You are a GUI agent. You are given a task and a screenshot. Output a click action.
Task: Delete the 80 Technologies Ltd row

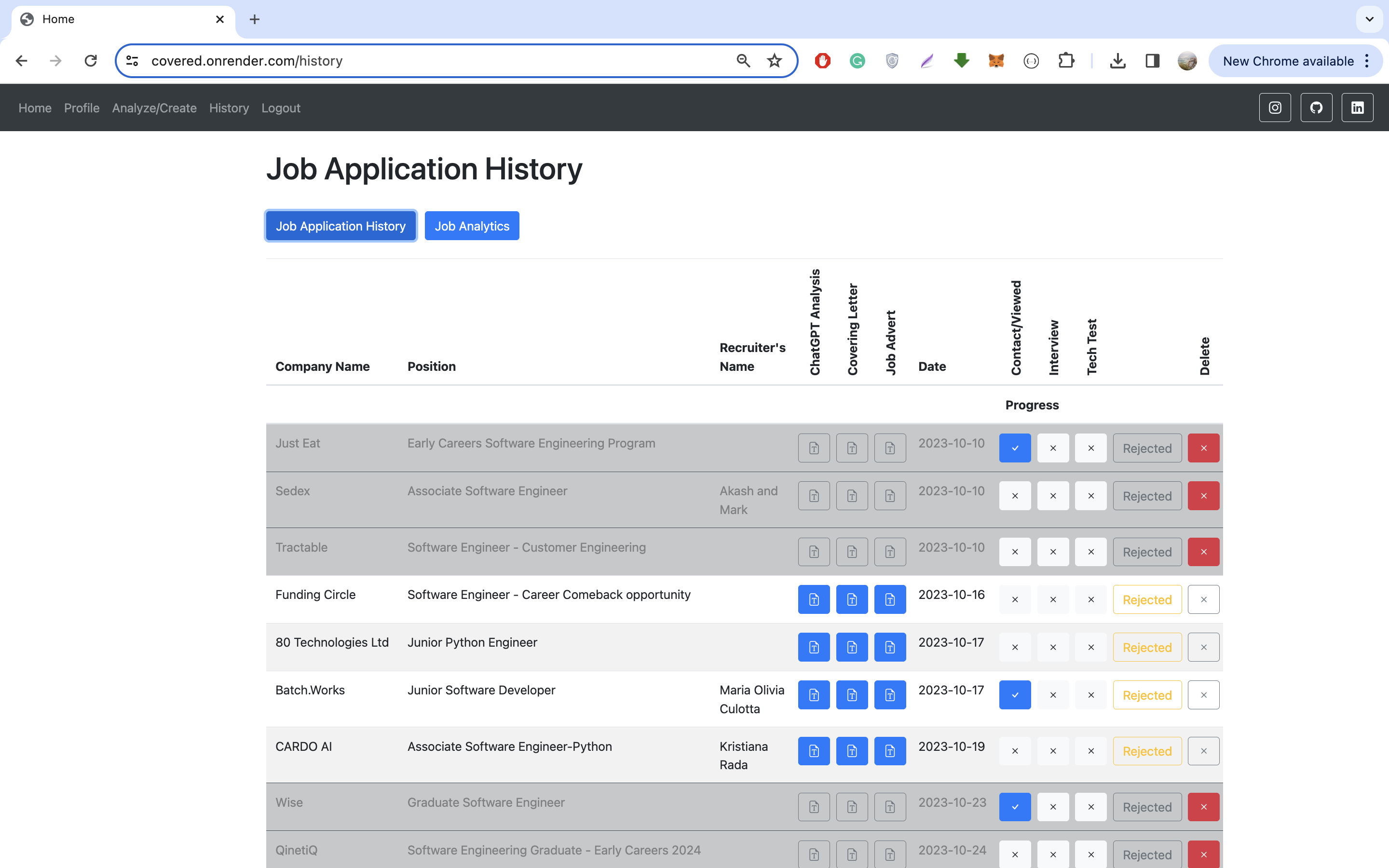tap(1203, 648)
